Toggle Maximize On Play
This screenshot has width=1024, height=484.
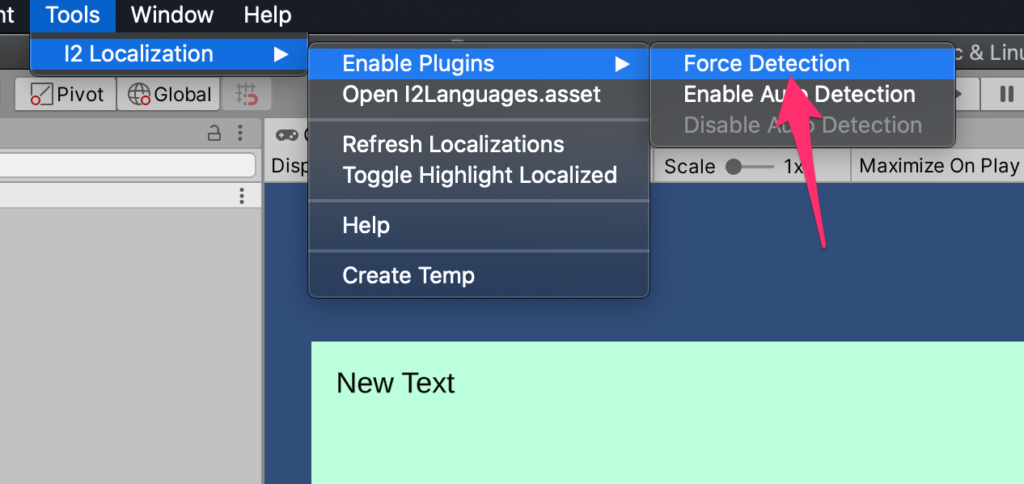coord(938,166)
